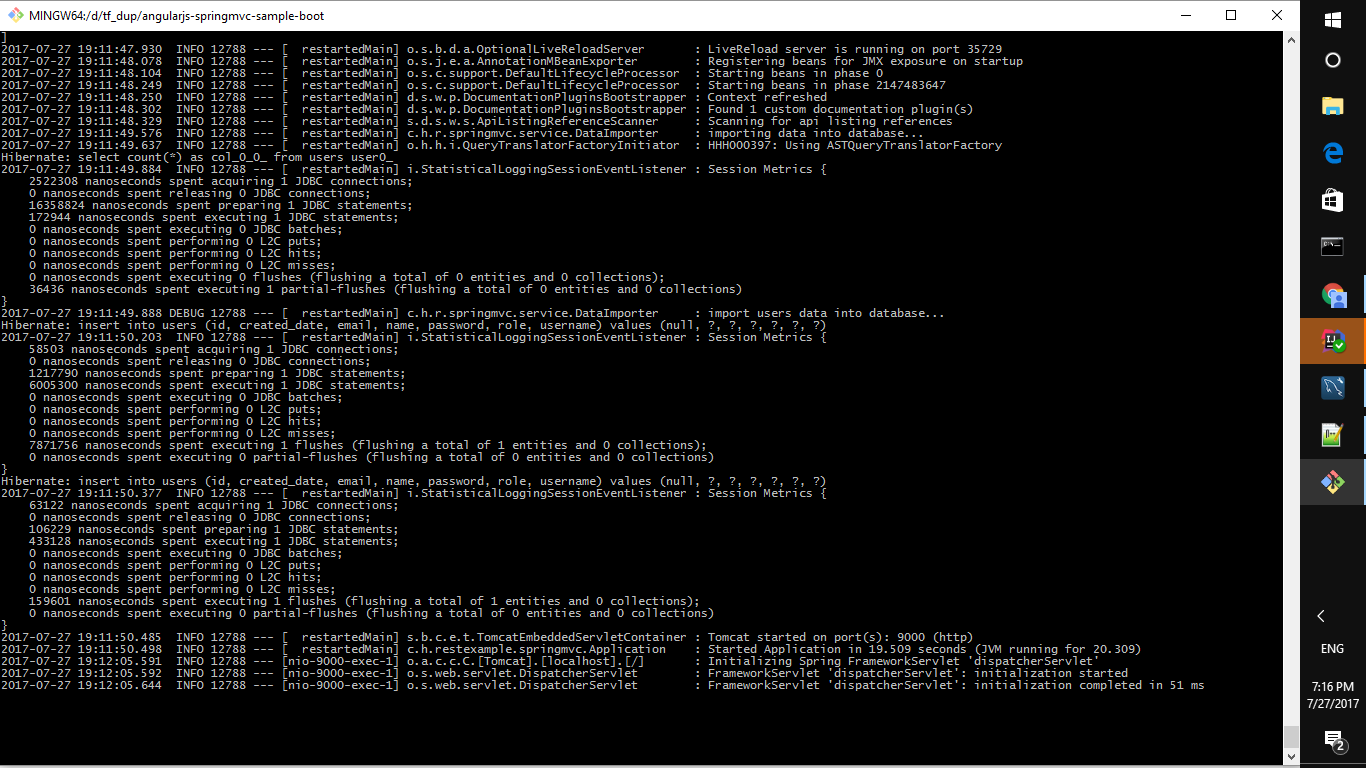The image size is (1366, 768).
Task: Minimize the MINGW64 terminal window
Action: coord(1185,15)
